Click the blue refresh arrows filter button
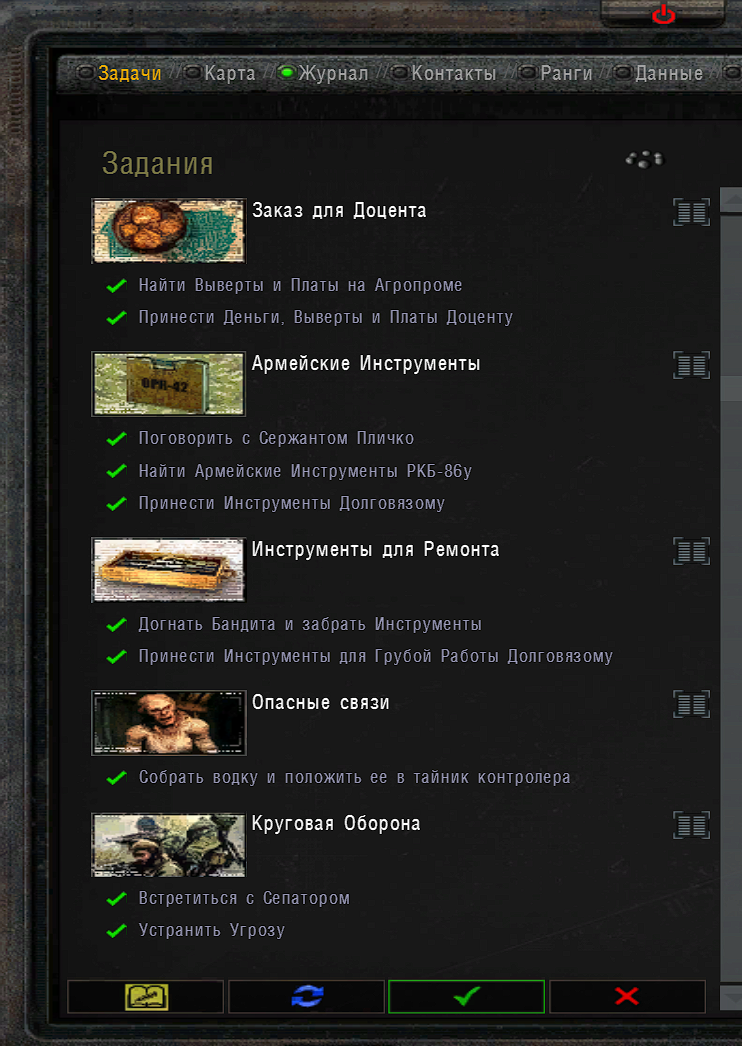 coord(306,997)
